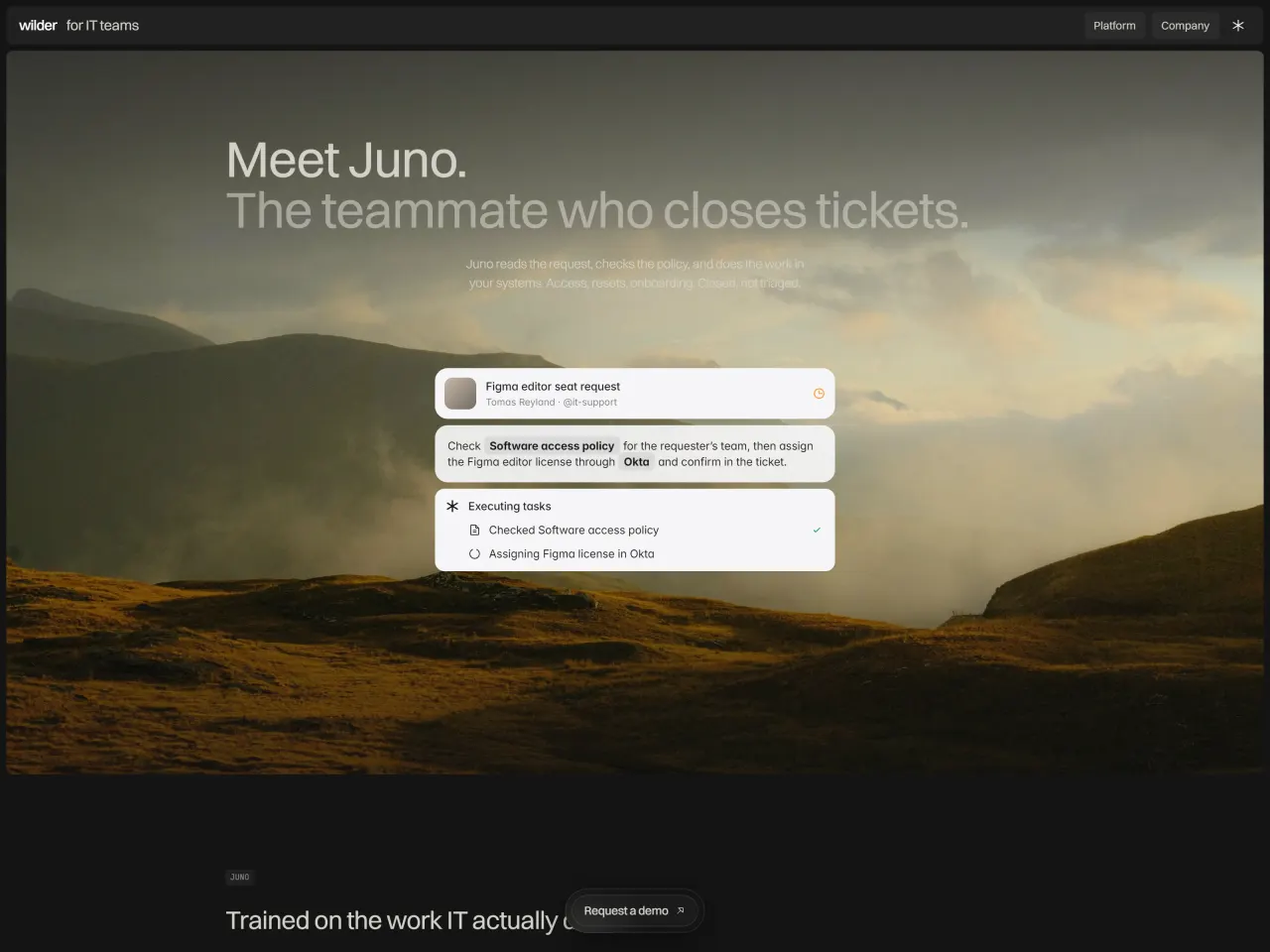The height and width of the screenshot is (952, 1270).
Task: Click 'Checked Software access policy' row
Action: [x=635, y=531]
